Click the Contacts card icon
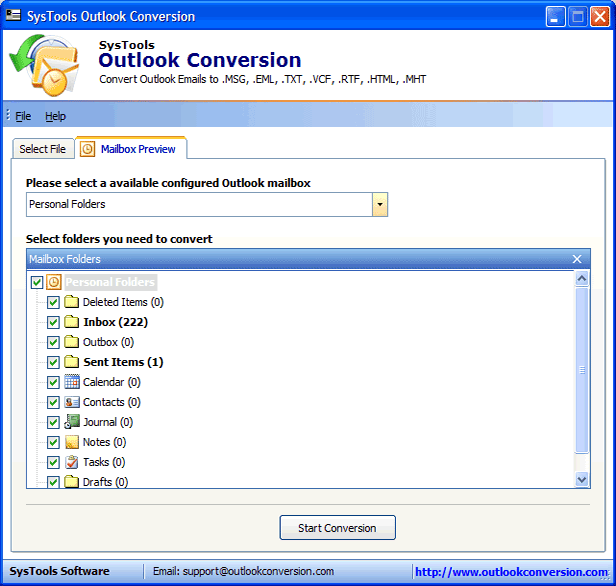 point(72,402)
